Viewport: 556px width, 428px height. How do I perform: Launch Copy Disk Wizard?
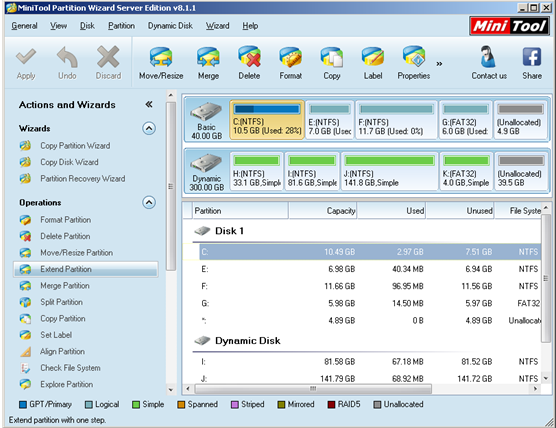(69, 162)
